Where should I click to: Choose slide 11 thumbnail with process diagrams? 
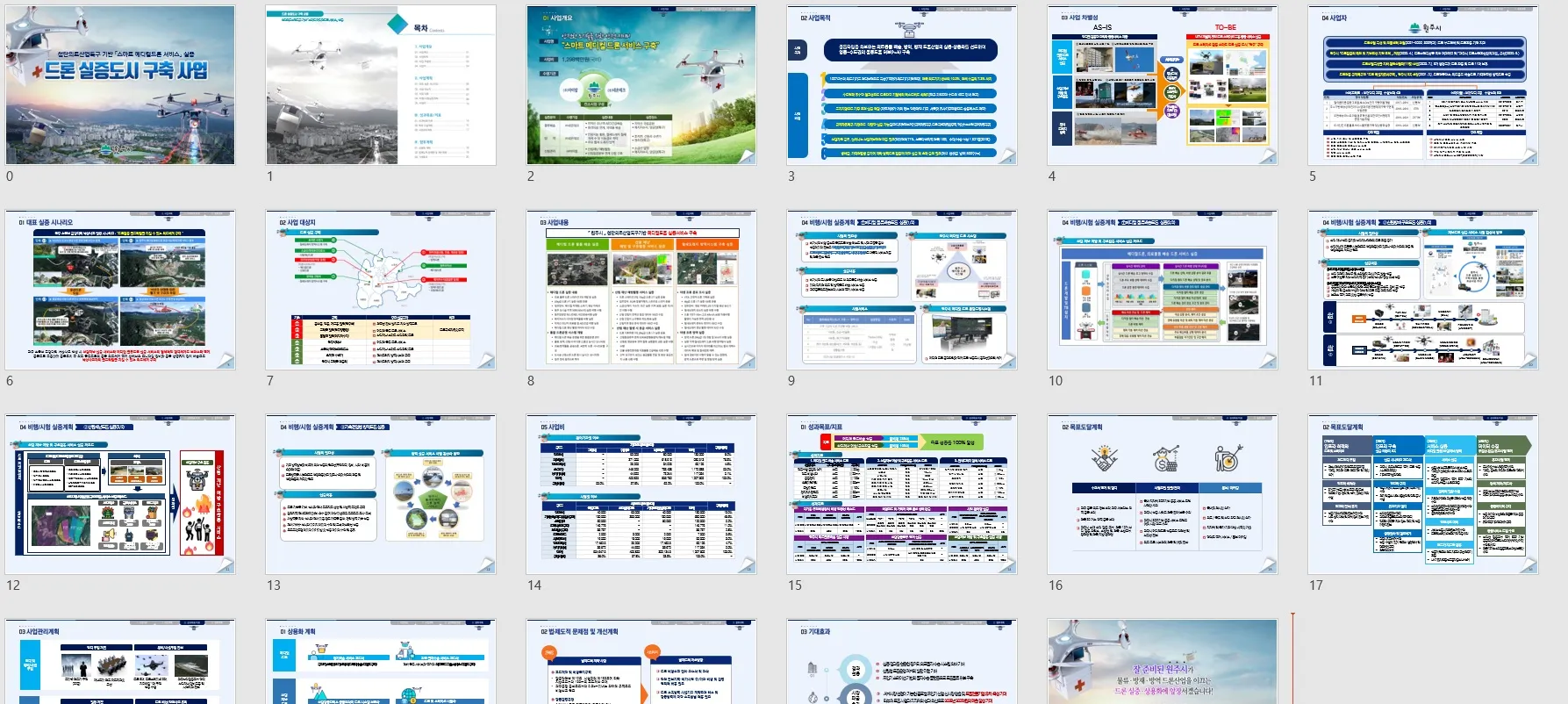click(1422, 290)
